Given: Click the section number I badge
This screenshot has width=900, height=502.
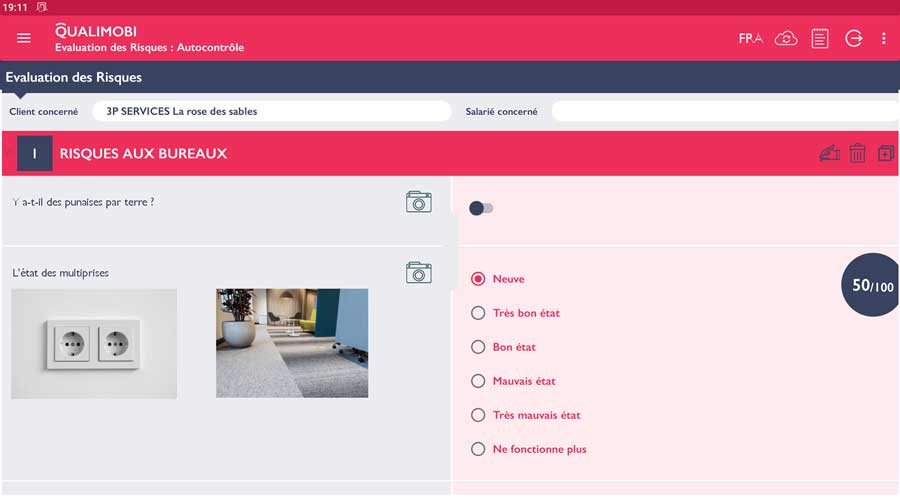Looking at the screenshot, I should point(34,153).
